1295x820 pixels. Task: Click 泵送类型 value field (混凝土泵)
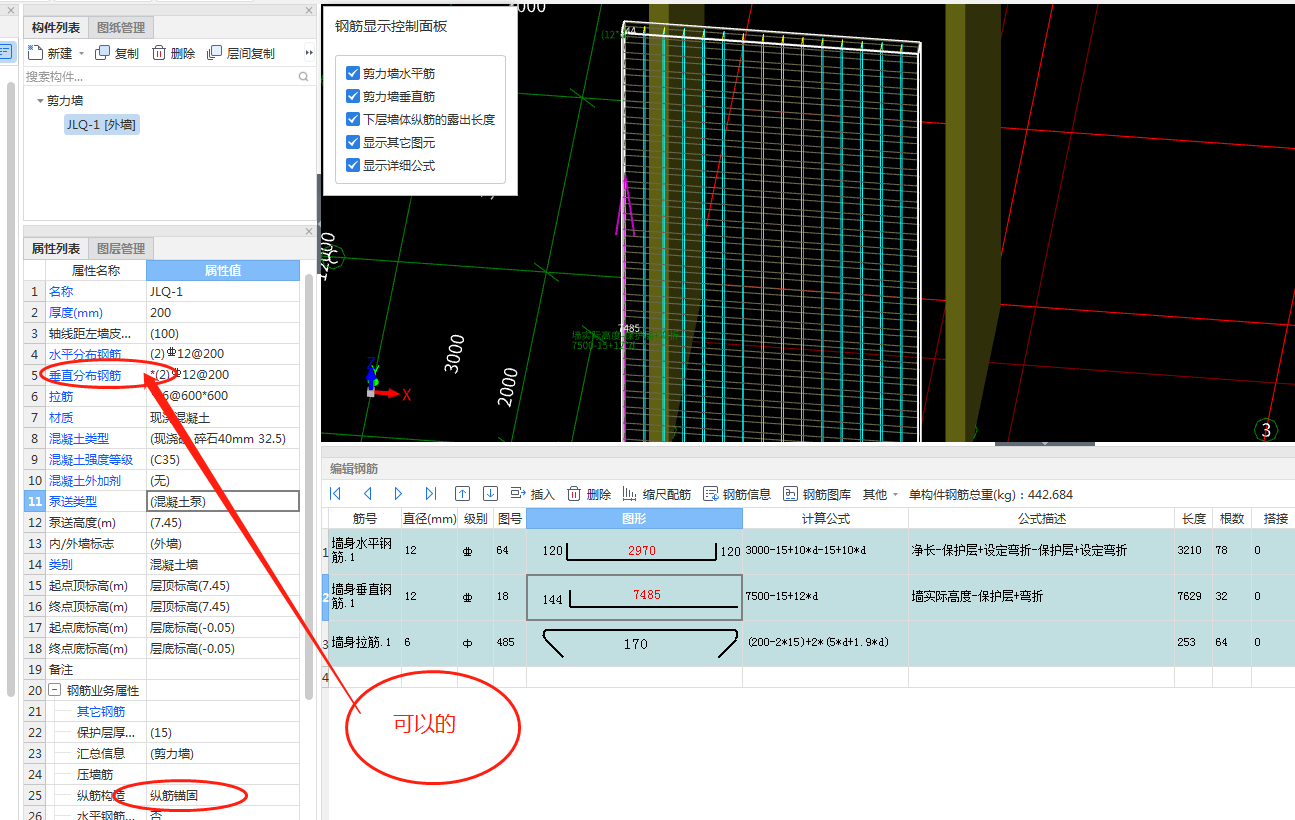tap(223, 501)
